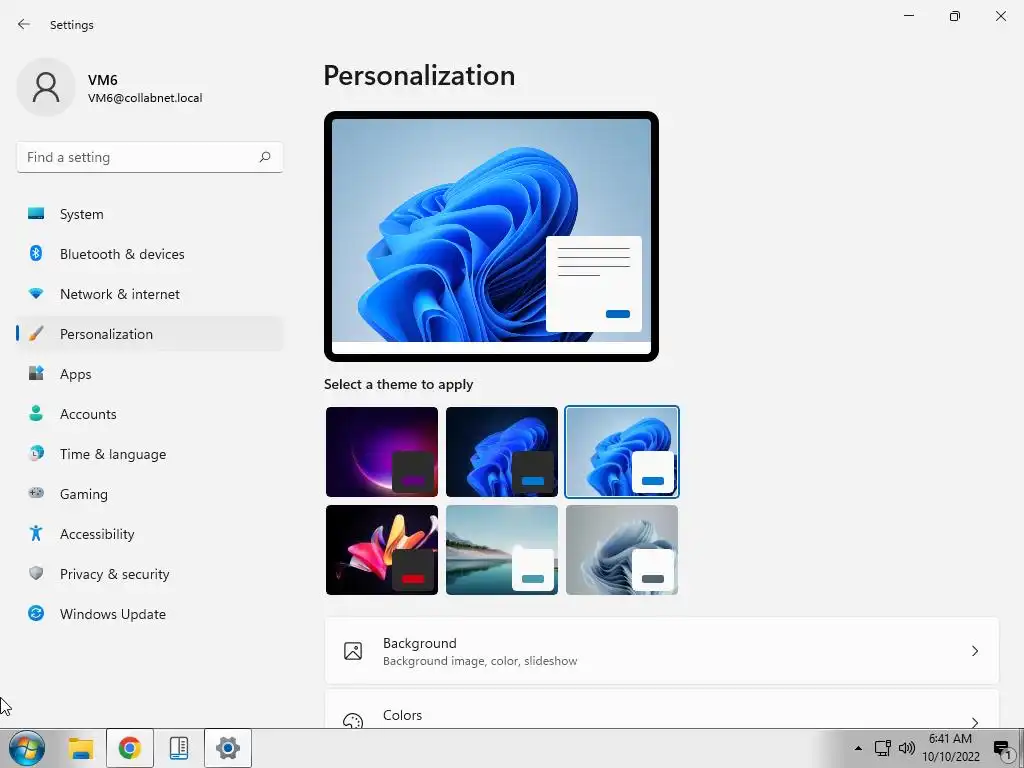This screenshot has height=768, width=1024.
Task: Show hidden tray icons arrow
Action: coord(858,748)
